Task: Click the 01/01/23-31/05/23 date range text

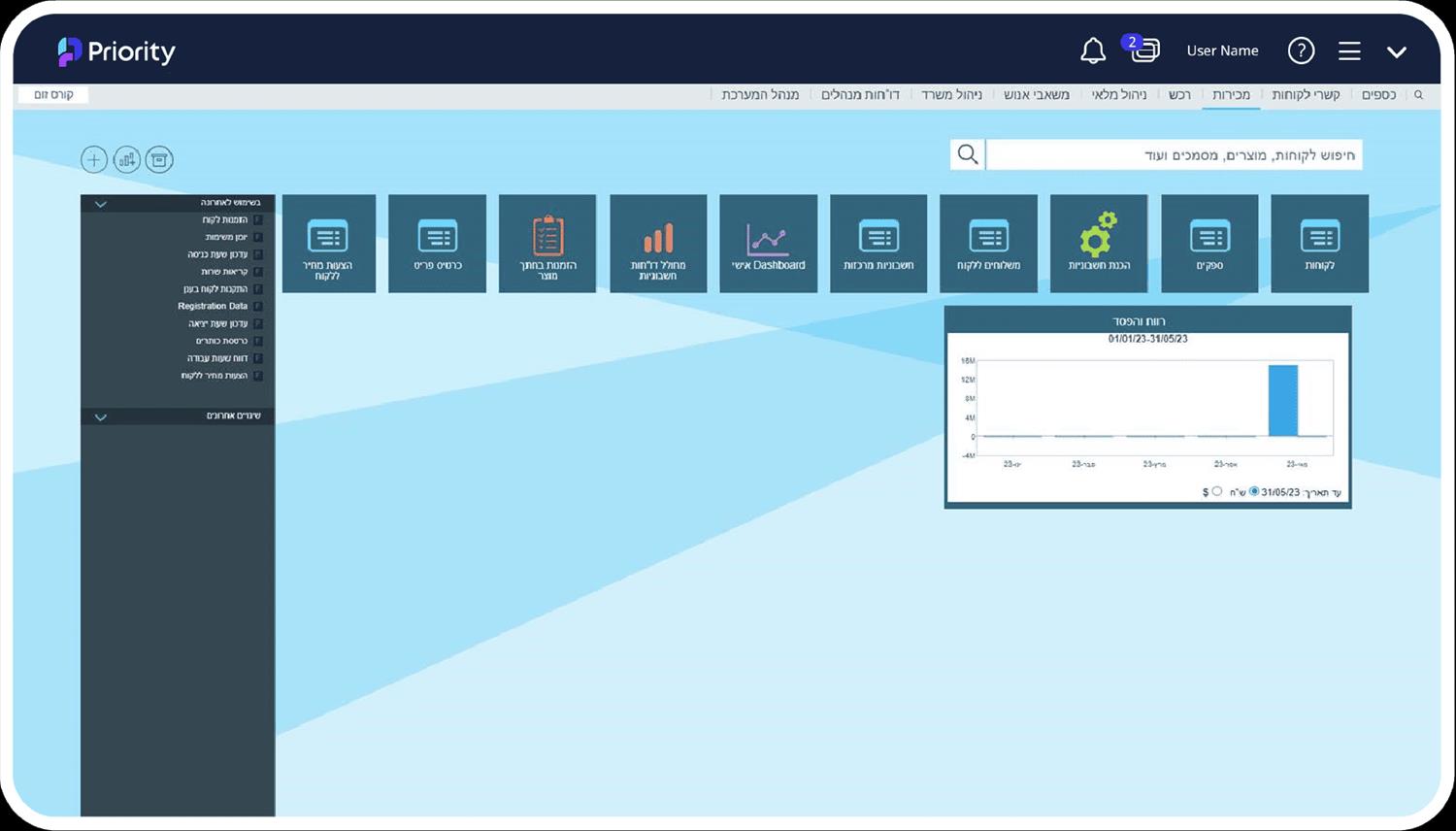Action: (1147, 339)
